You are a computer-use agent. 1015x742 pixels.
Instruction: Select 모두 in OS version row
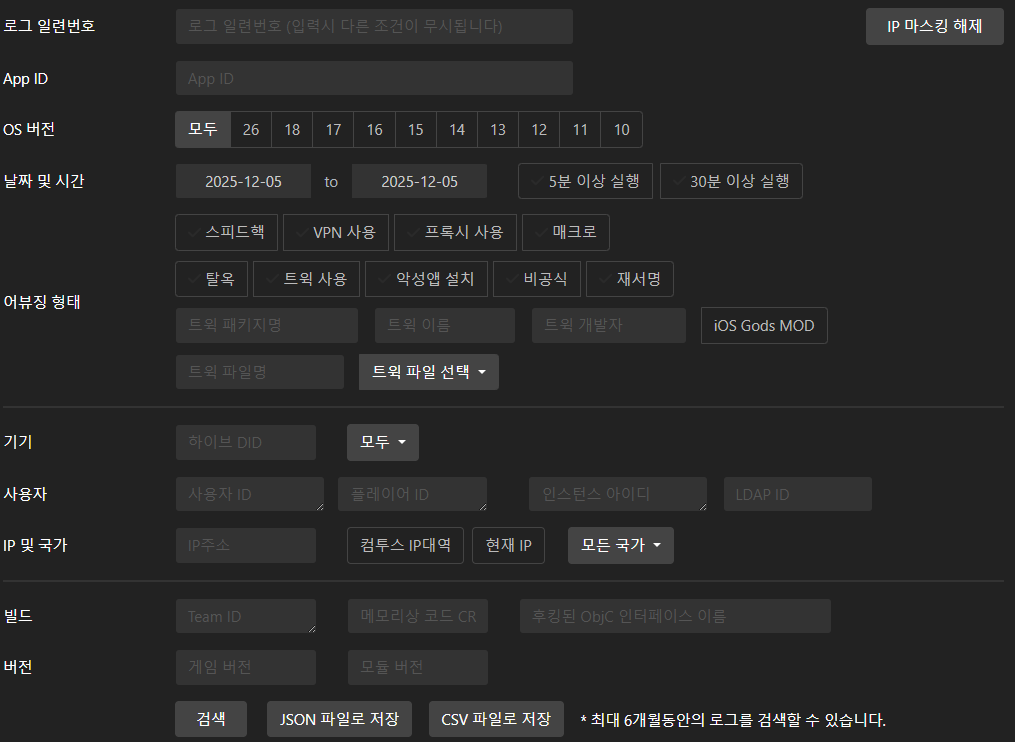203,129
